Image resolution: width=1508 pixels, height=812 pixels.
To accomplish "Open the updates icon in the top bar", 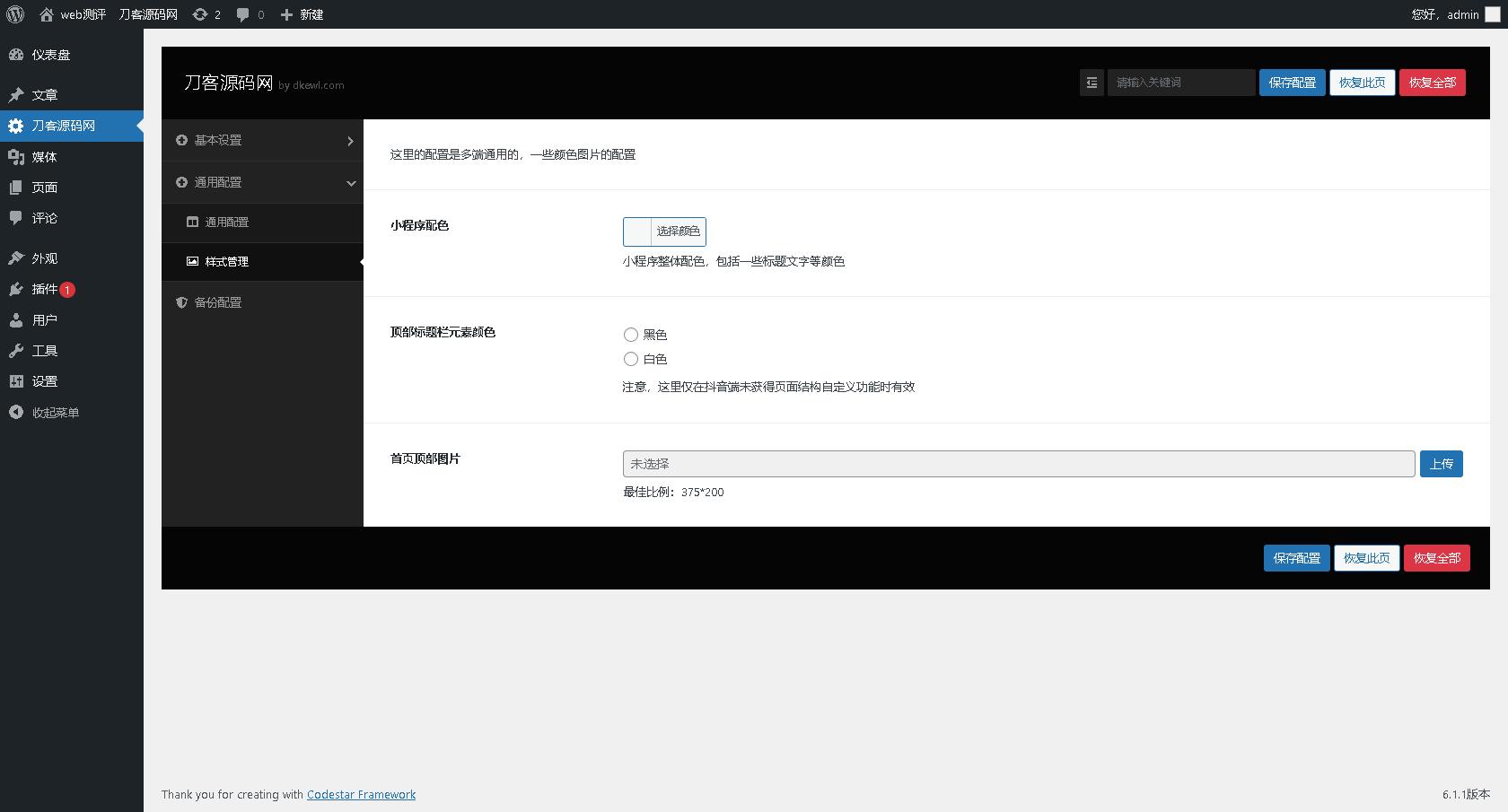I will [x=206, y=14].
